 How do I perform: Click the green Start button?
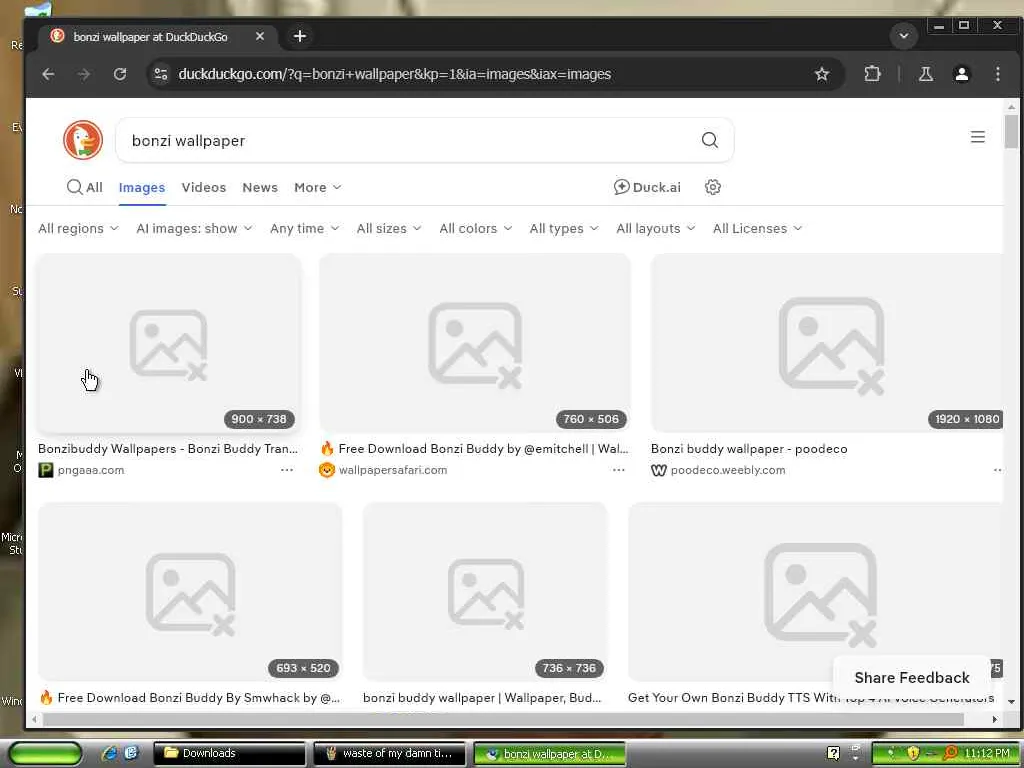[46, 754]
